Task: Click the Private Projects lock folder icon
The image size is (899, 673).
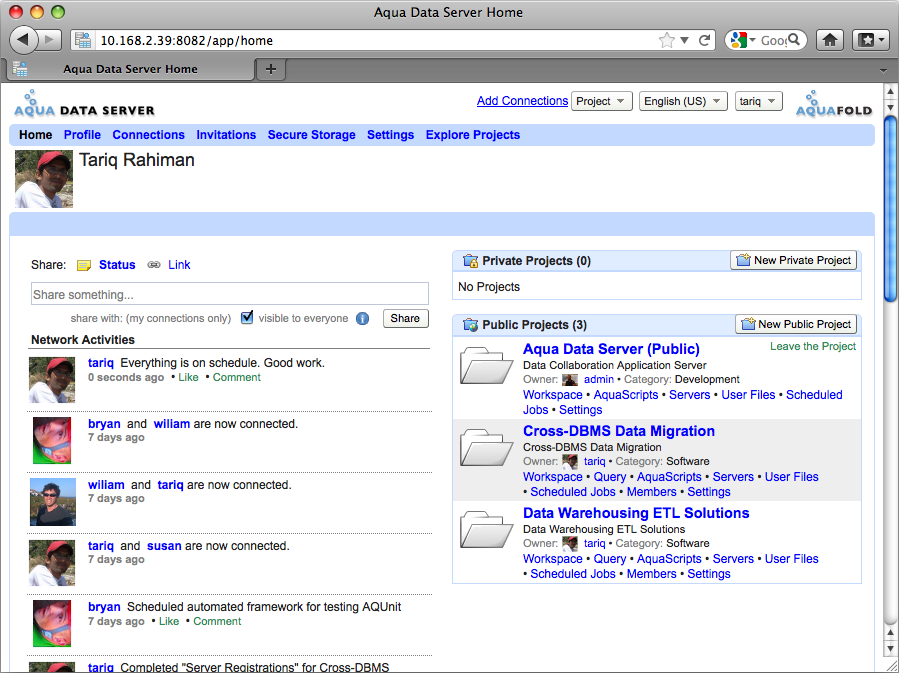Action: [470, 261]
